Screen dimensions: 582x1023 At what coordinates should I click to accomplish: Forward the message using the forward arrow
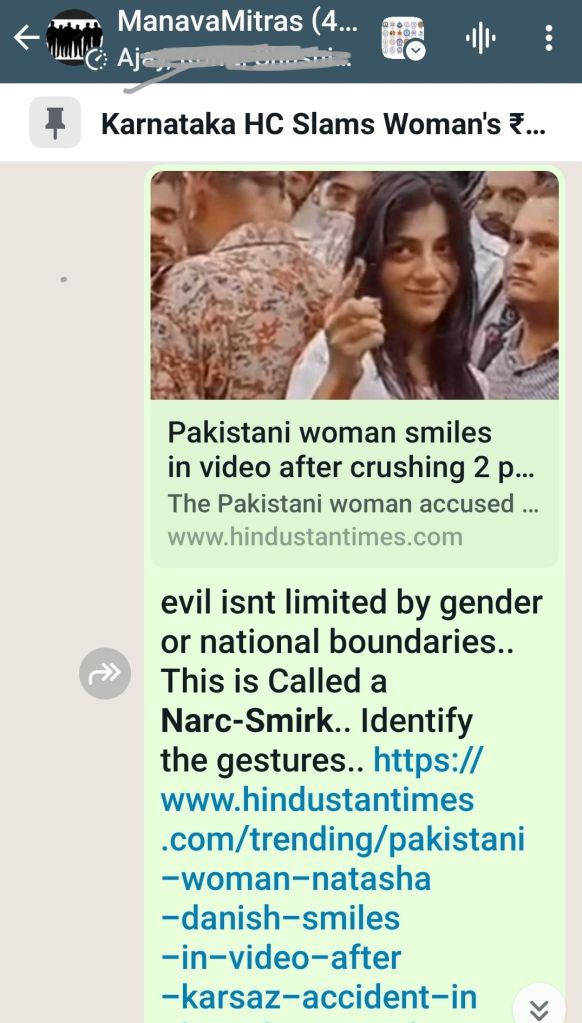pyautogui.click(x=105, y=673)
